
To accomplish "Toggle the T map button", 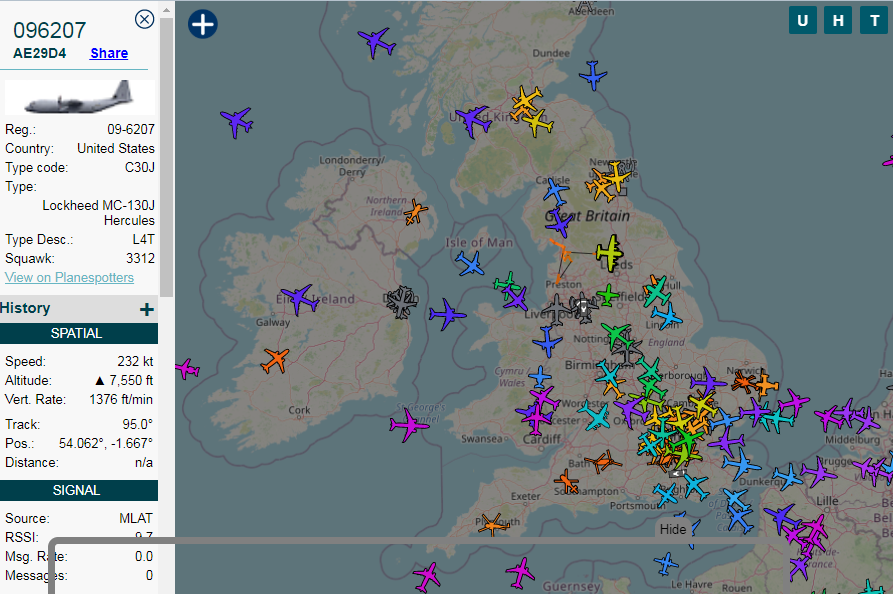I will tap(874, 21).
